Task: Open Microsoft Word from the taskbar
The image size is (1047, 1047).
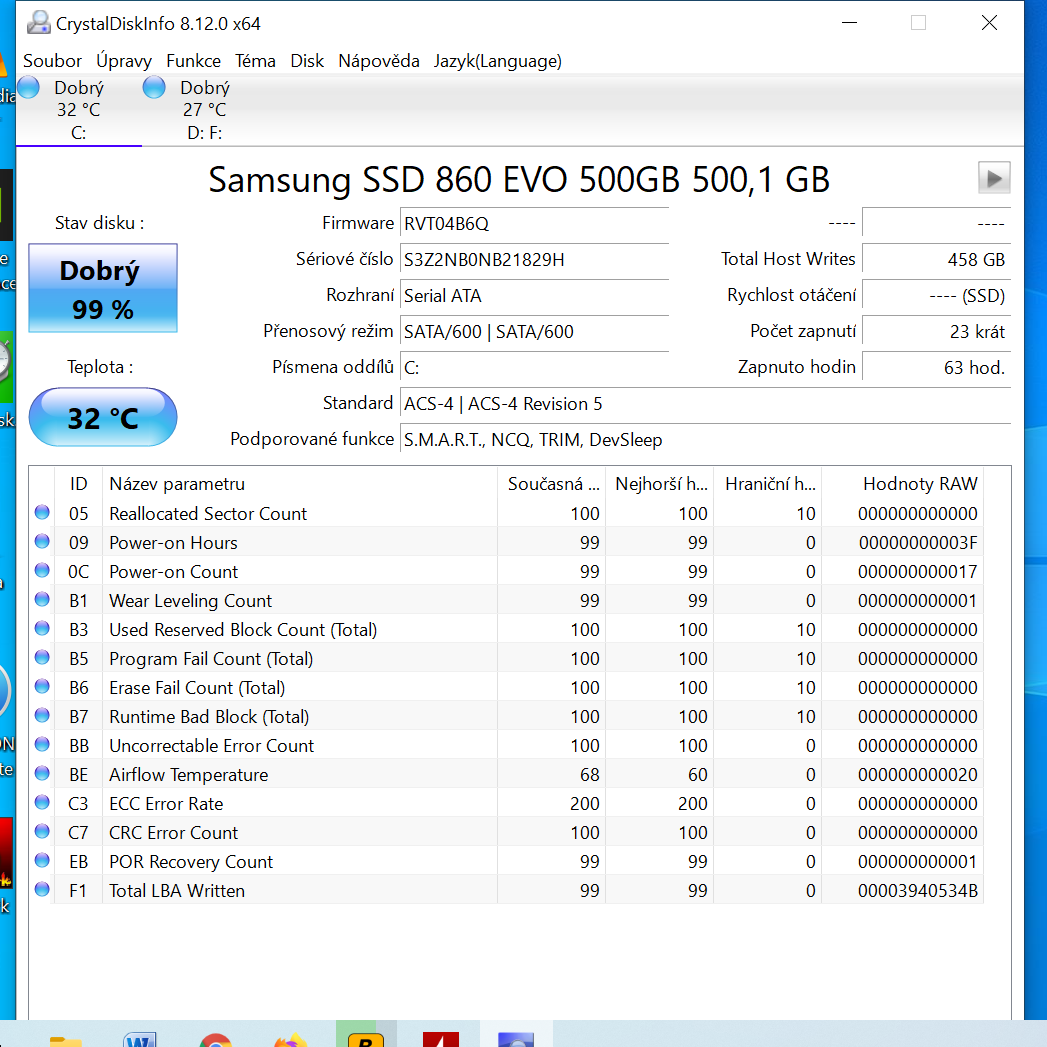Action: [140, 1040]
